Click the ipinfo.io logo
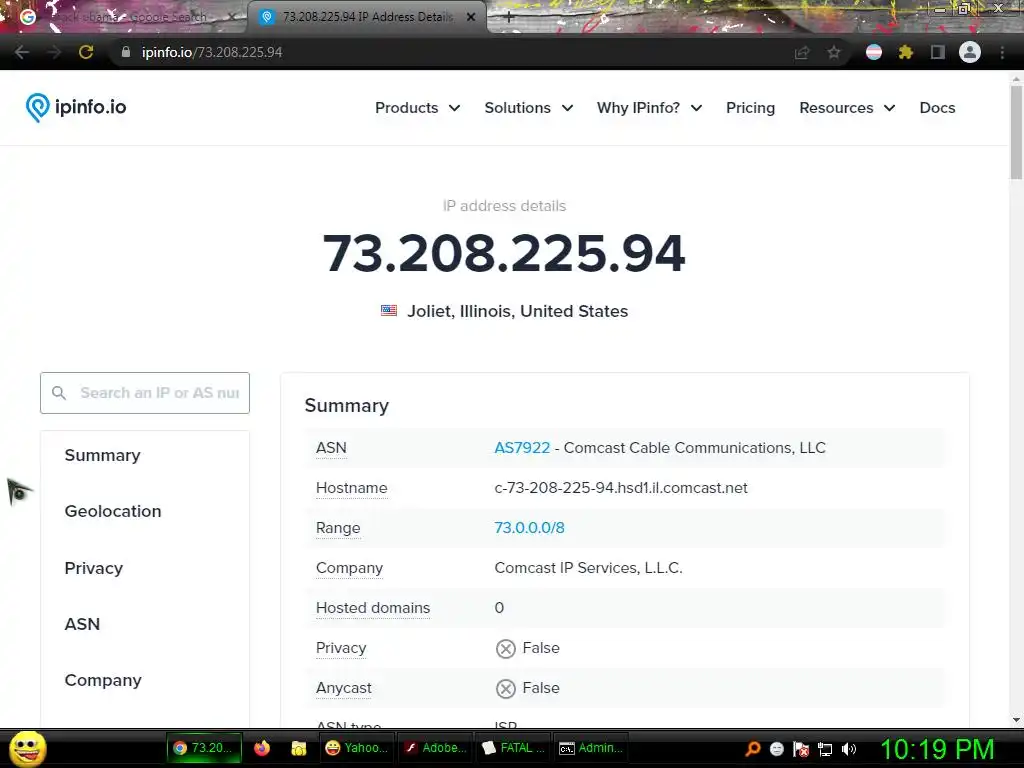1024x768 pixels. pyautogui.click(x=76, y=107)
